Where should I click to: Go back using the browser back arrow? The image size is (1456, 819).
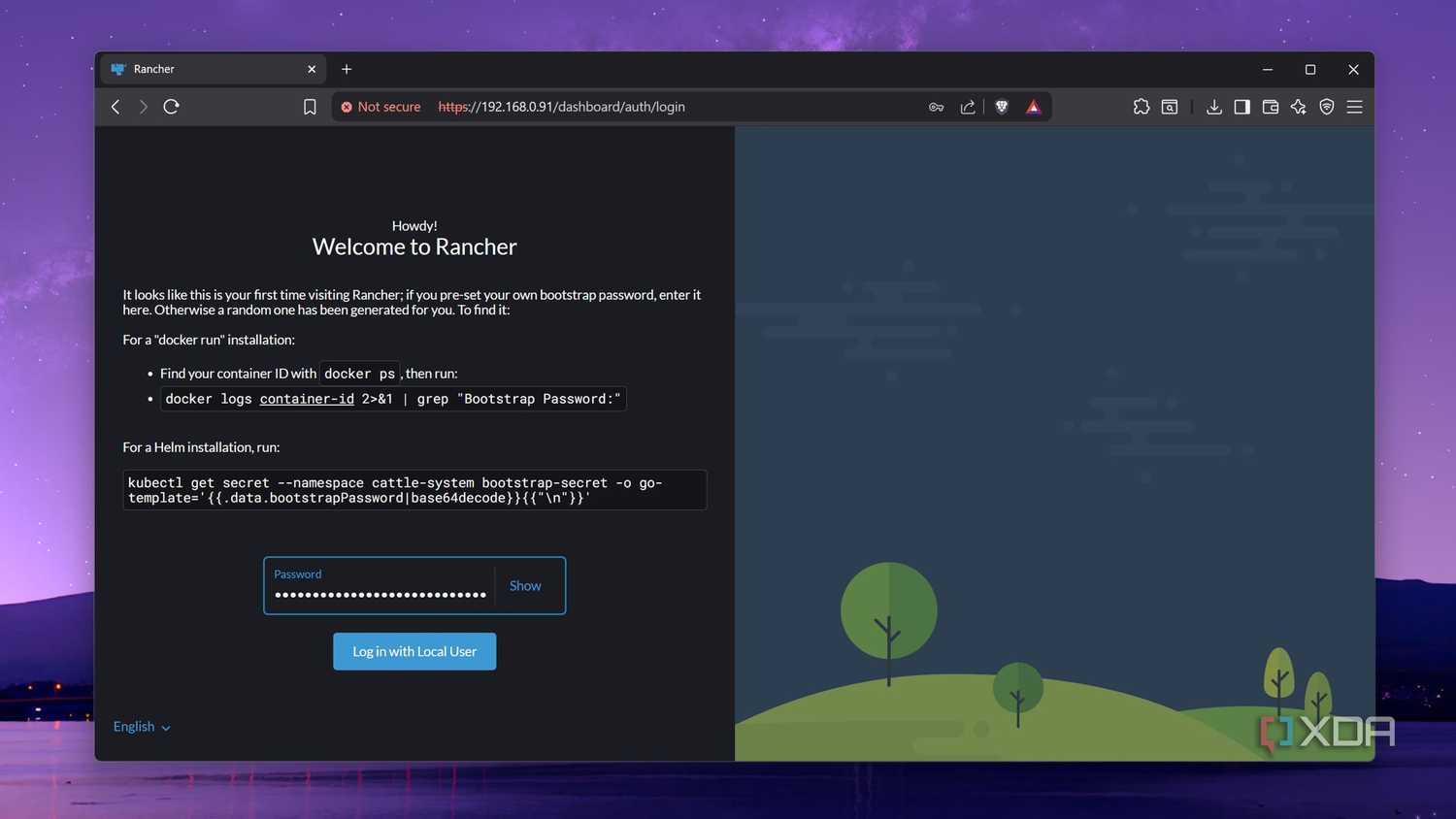(116, 107)
